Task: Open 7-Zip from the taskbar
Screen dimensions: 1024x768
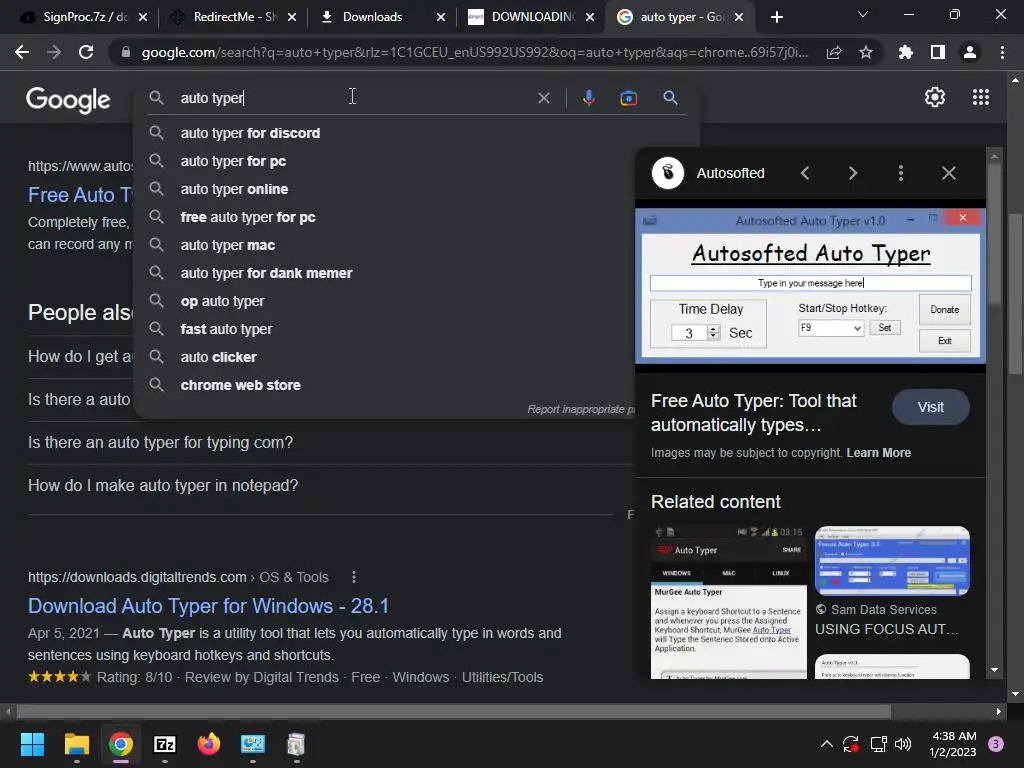Action: pos(165,744)
